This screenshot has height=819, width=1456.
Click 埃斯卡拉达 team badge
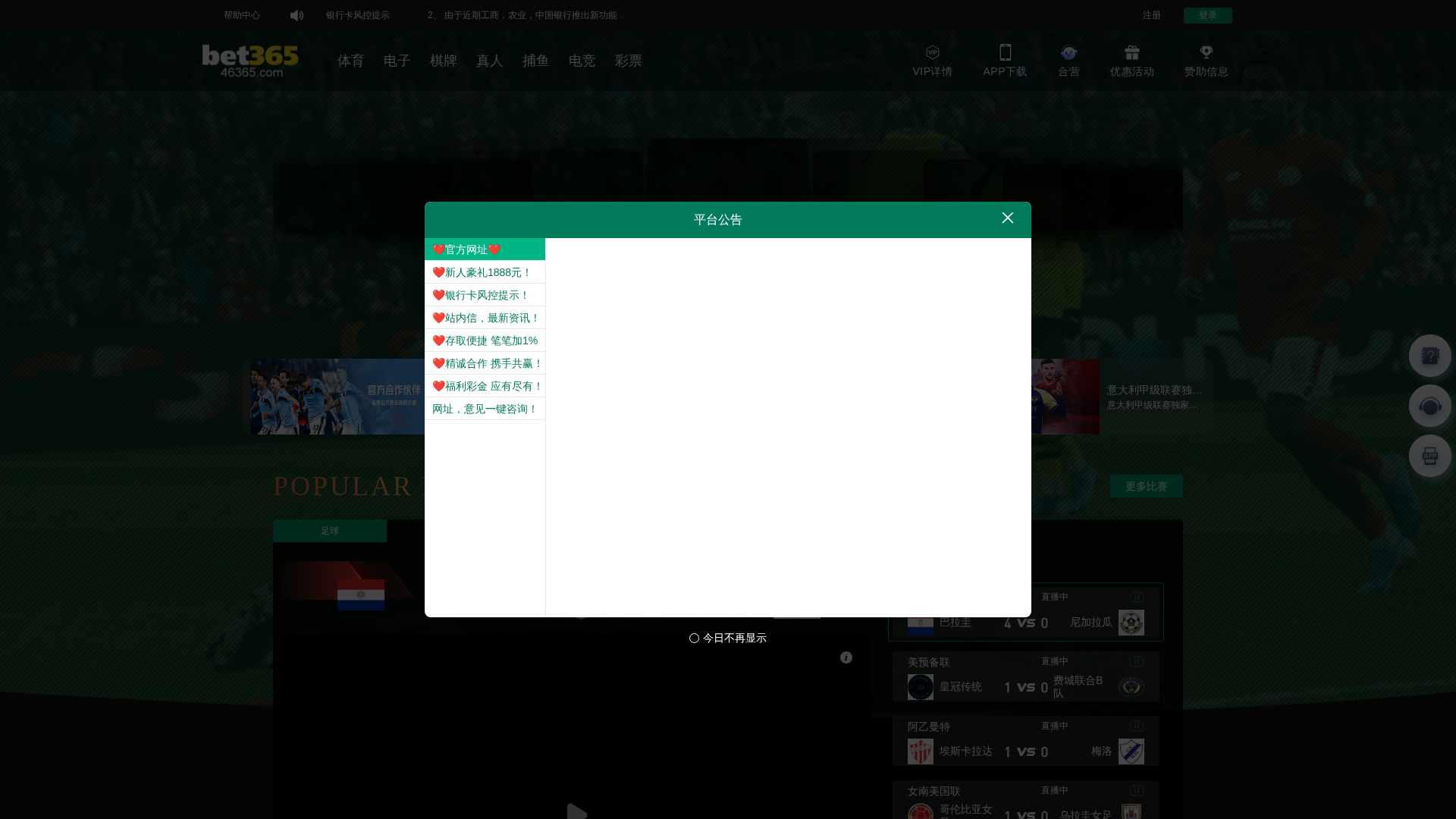point(921,752)
